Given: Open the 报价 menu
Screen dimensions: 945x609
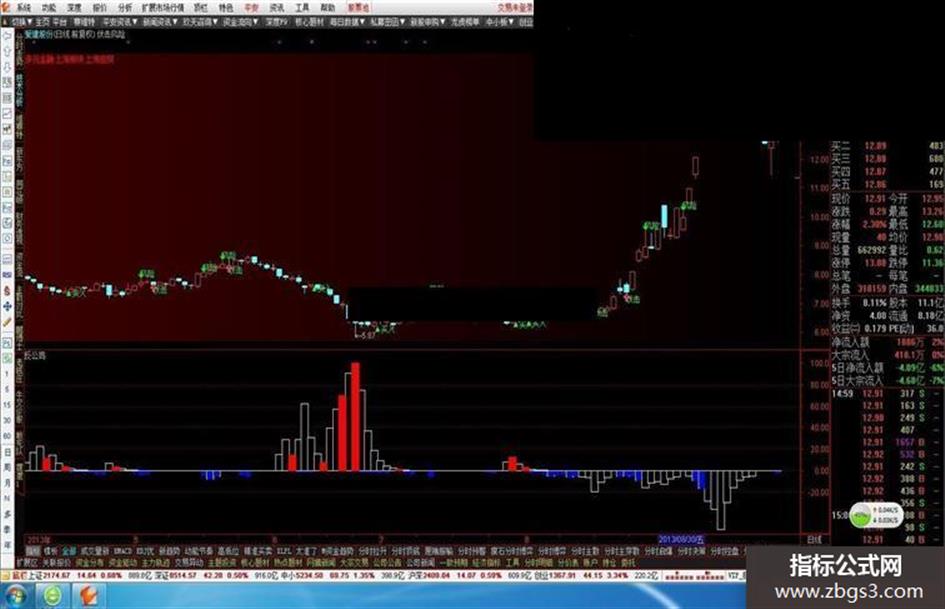Looking at the screenshot, I should click(x=99, y=8).
